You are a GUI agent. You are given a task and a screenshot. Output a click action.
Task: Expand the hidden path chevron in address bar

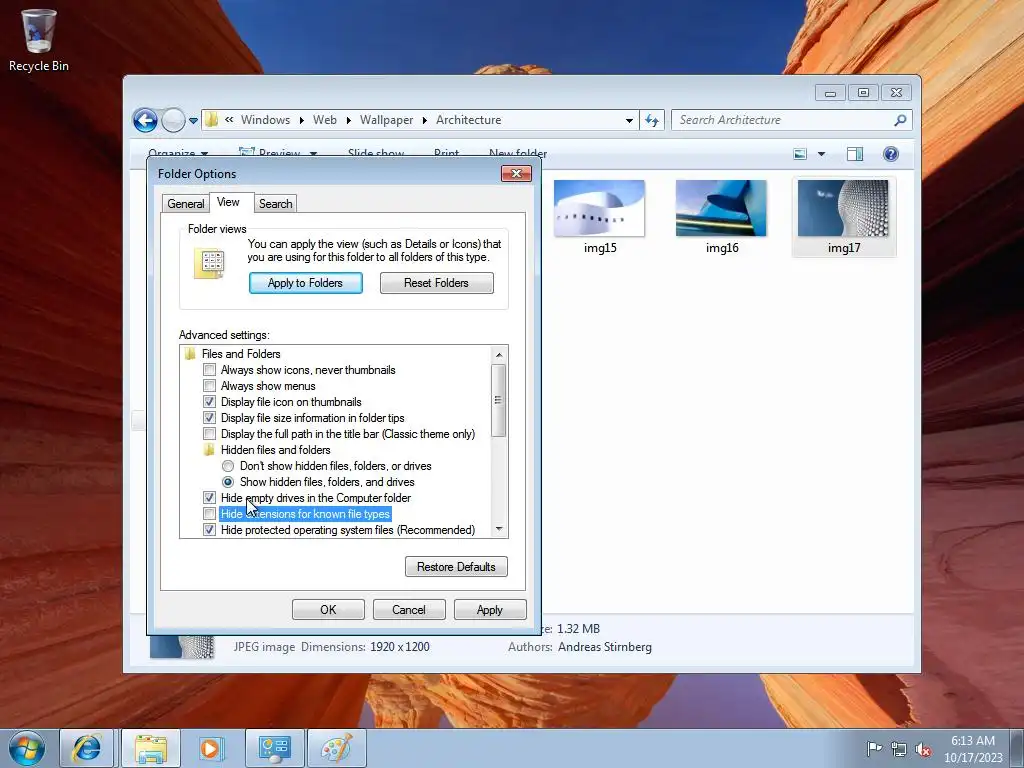pos(229,120)
